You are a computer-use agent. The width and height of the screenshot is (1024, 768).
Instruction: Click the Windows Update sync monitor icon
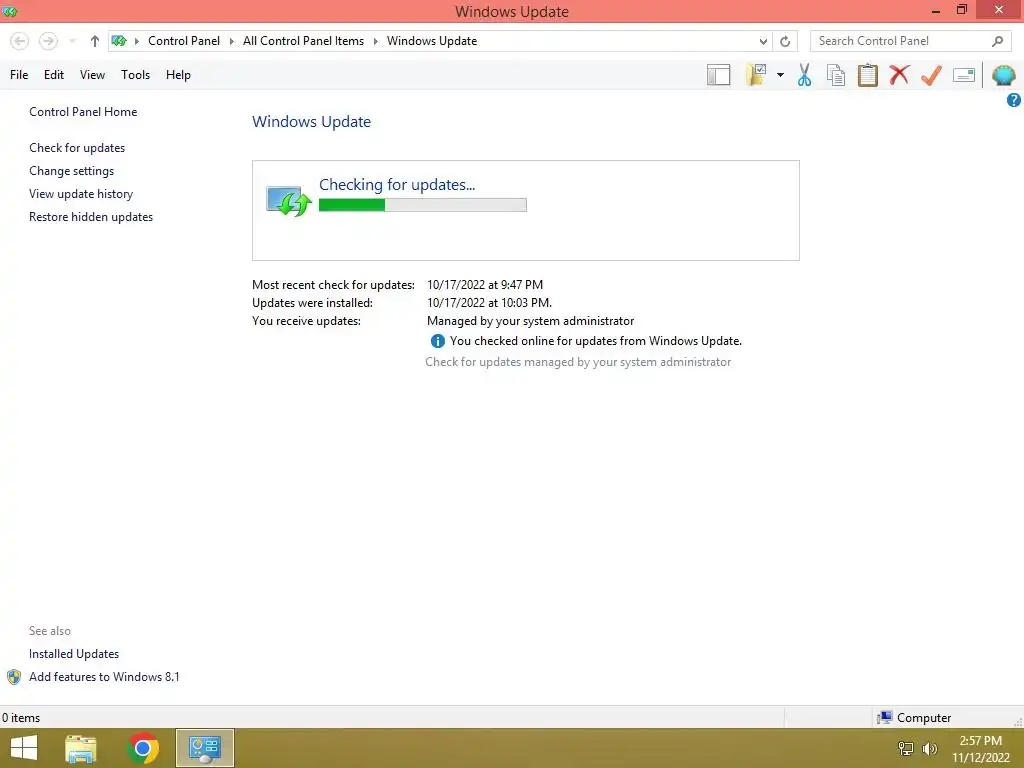pos(288,200)
